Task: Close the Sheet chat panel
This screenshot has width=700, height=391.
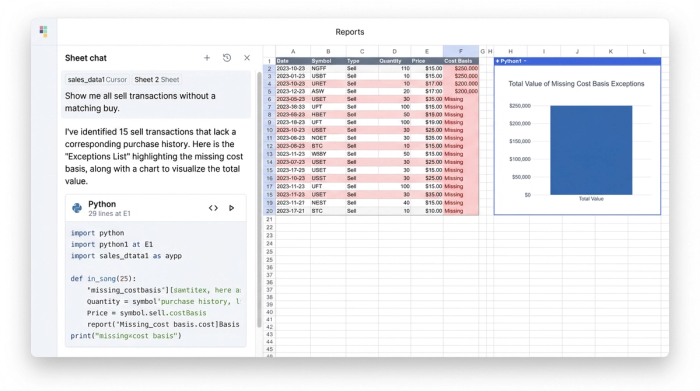Action: (247, 58)
